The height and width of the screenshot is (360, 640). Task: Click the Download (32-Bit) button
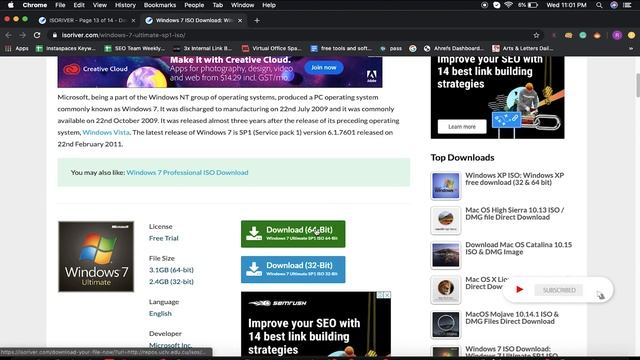point(293,269)
